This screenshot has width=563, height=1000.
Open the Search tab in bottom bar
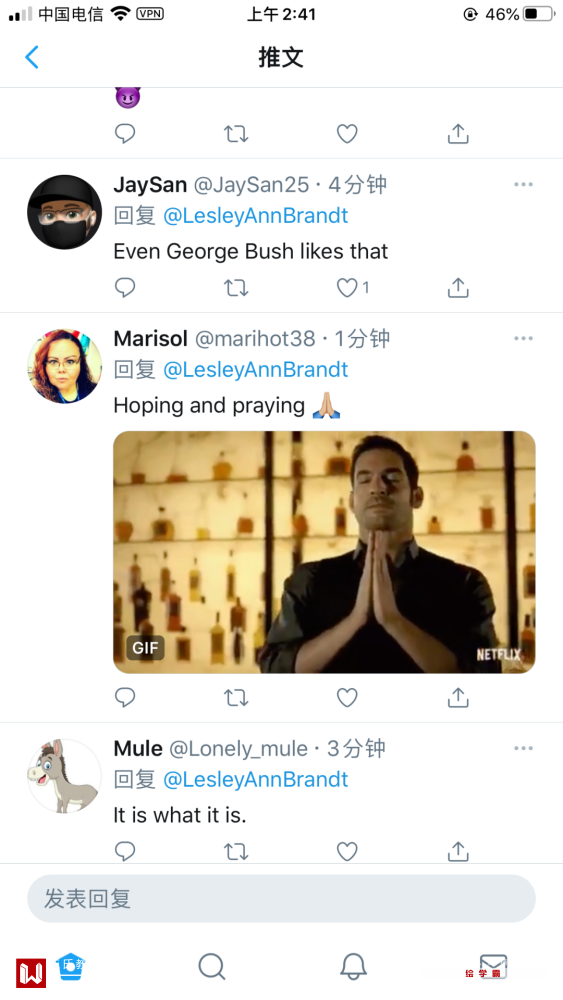pos(211,967)
